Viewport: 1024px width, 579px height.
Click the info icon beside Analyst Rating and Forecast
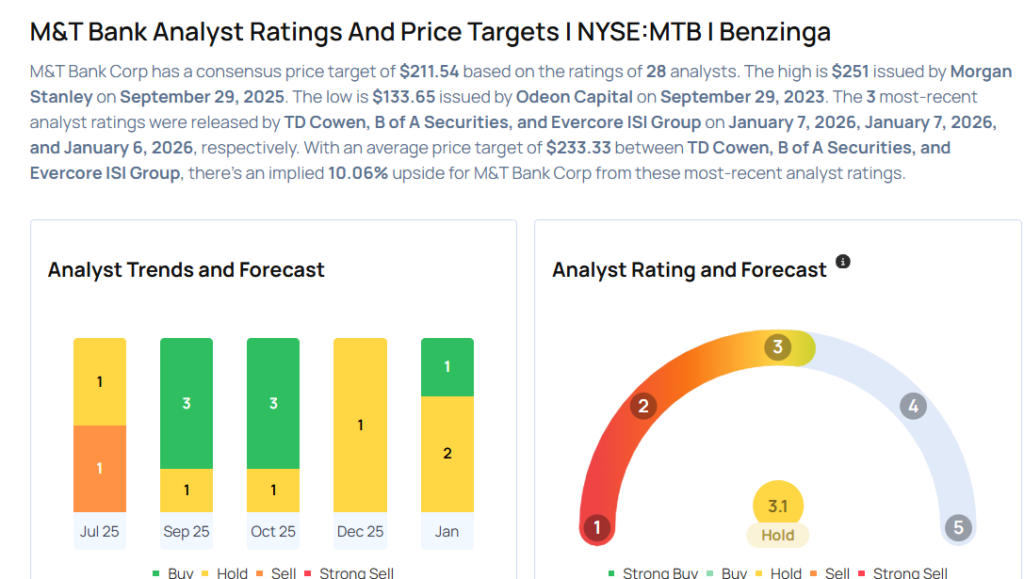point(843,262)
